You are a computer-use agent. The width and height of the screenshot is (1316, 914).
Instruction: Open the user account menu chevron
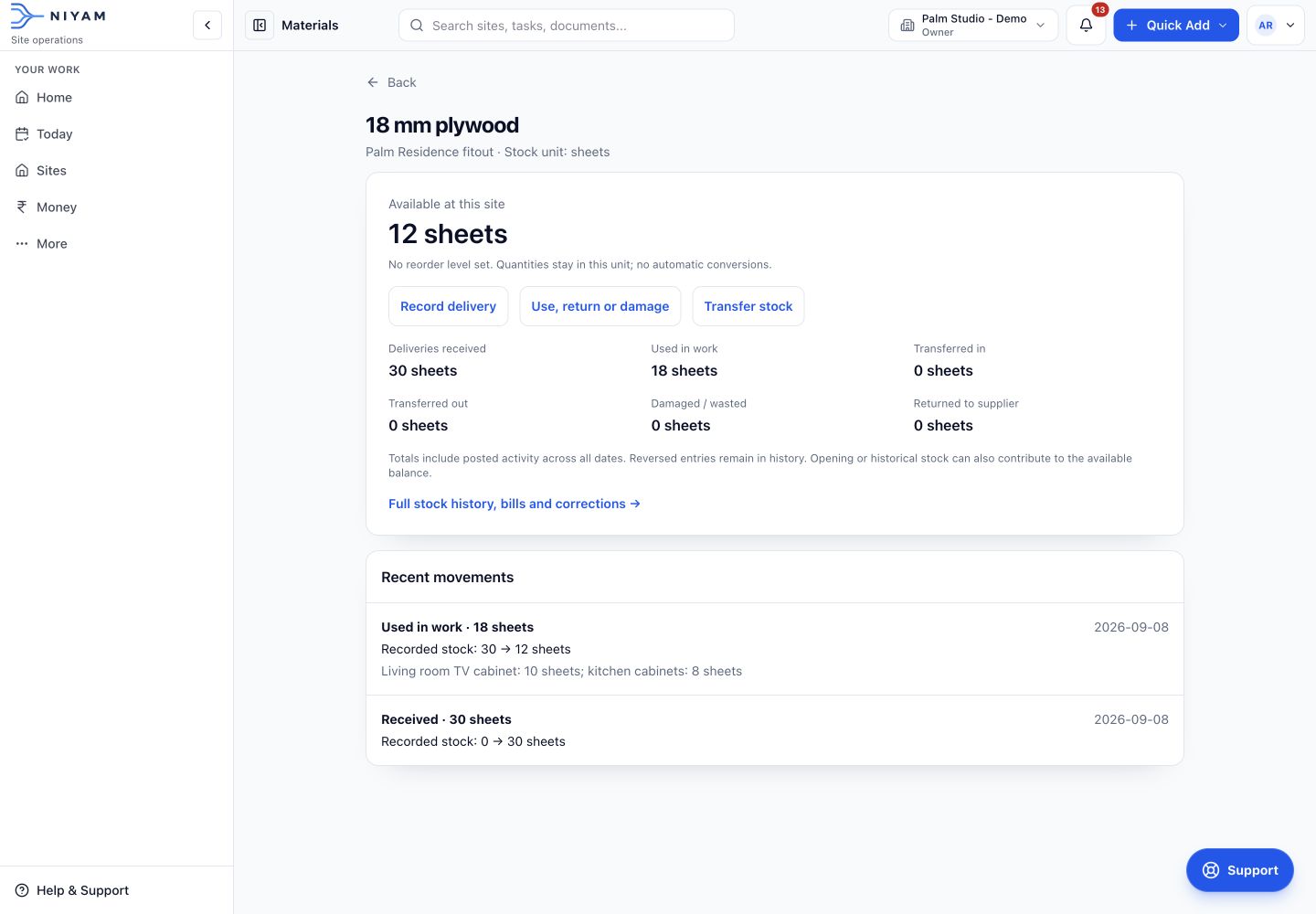[x=1290, y=26]
